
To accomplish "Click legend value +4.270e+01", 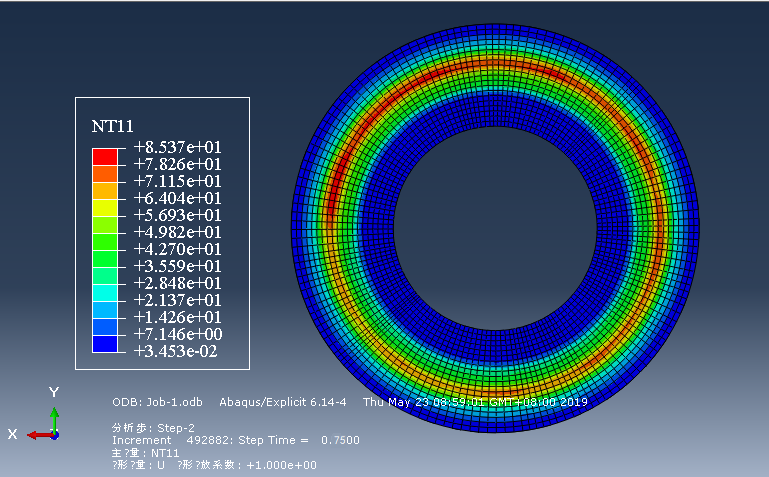I will (x=178, y=249).
